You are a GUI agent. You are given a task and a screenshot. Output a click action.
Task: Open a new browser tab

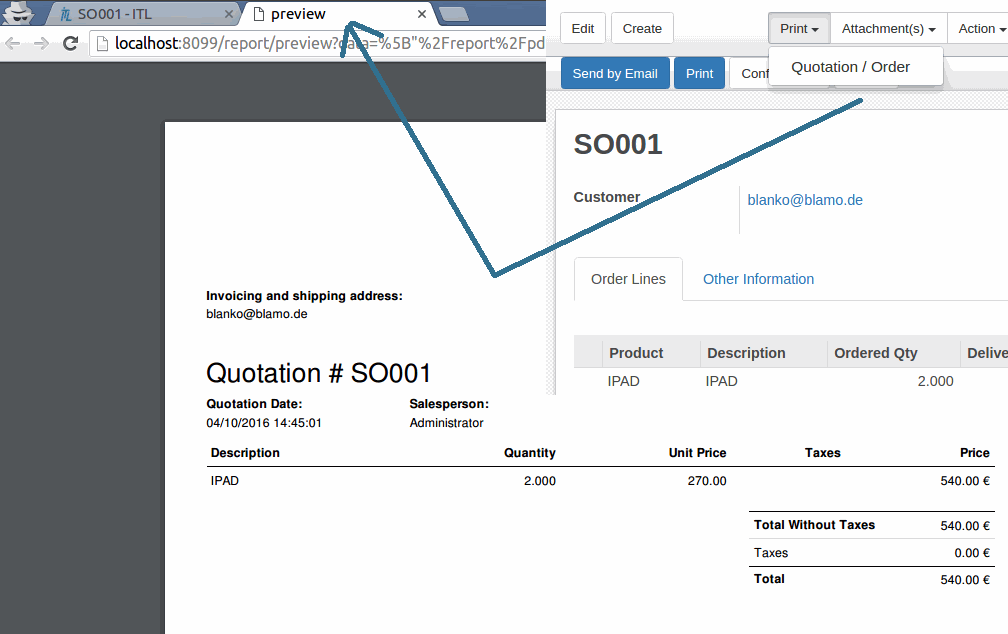pyautogui.click(x=454, y=14)
